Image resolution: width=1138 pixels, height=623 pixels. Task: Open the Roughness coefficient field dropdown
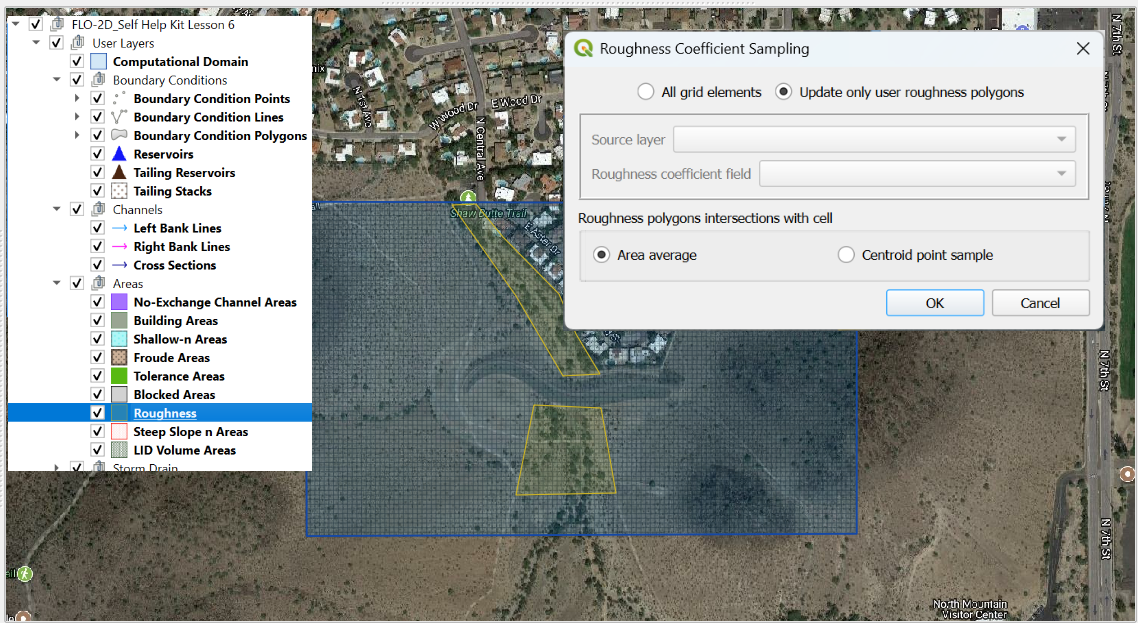(917, 174)
